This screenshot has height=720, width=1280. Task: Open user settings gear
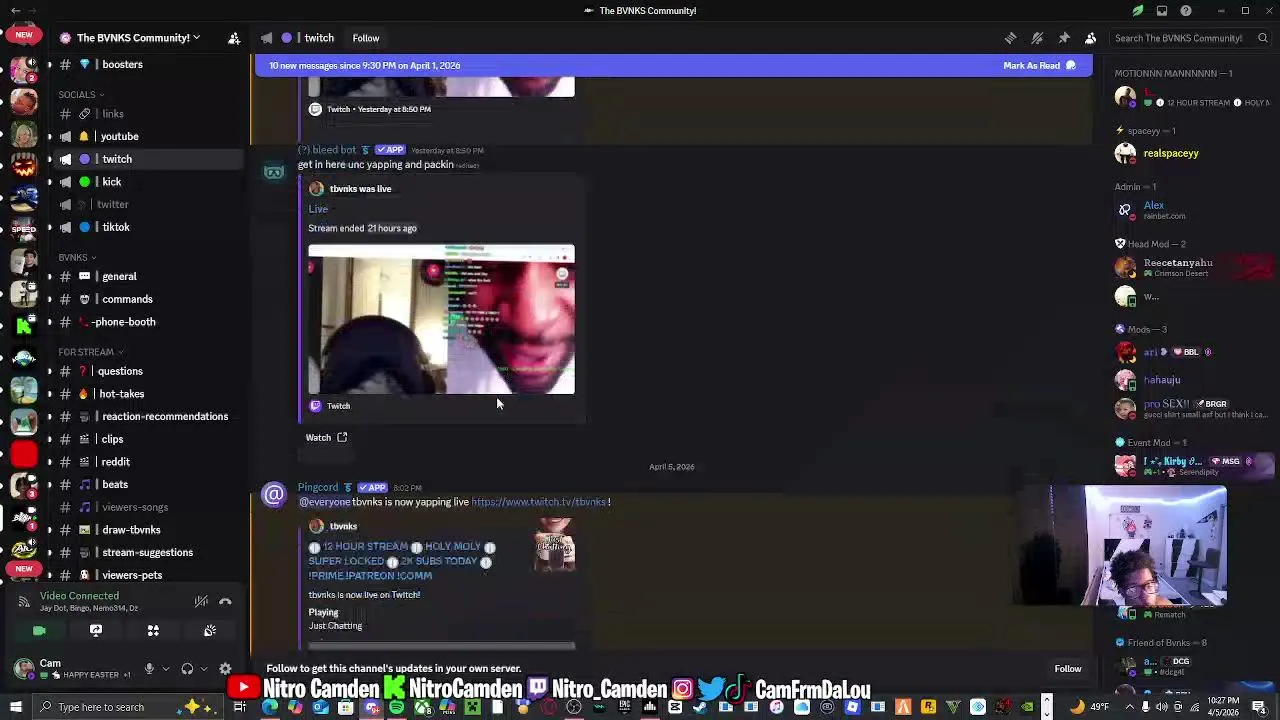[x=225, y=669]
